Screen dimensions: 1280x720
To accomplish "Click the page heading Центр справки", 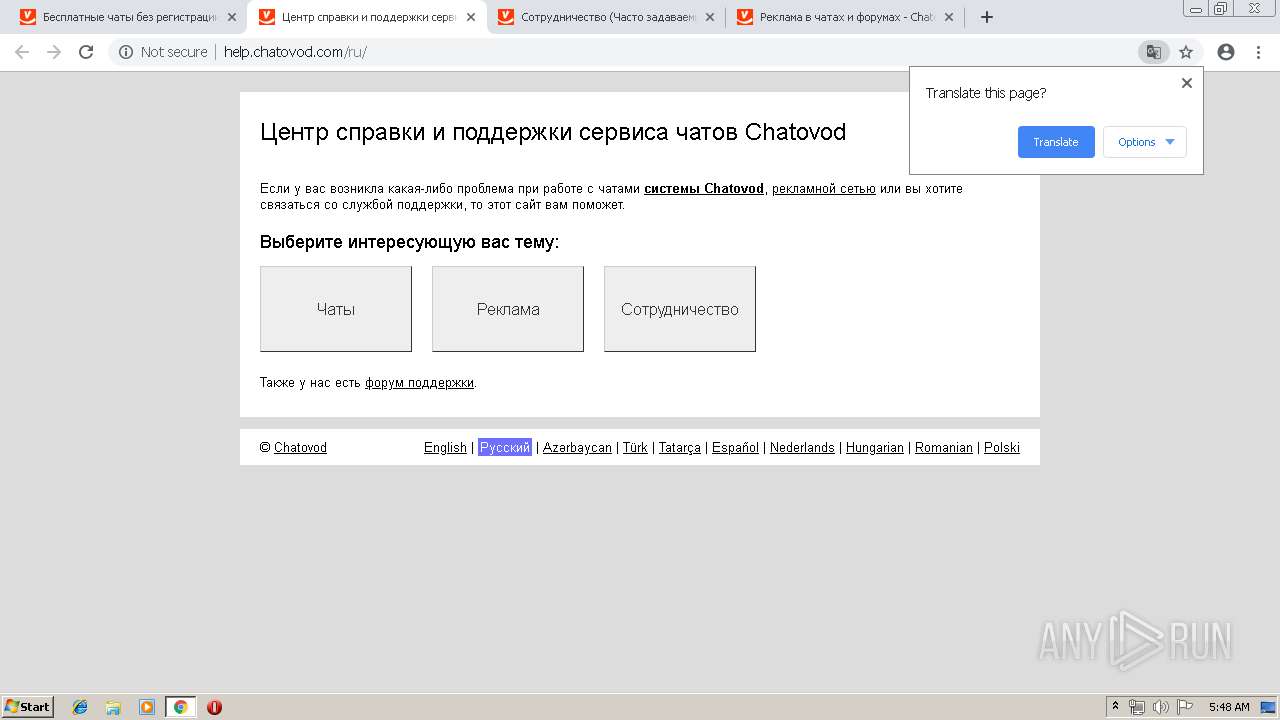I will (x=553, y=132).
